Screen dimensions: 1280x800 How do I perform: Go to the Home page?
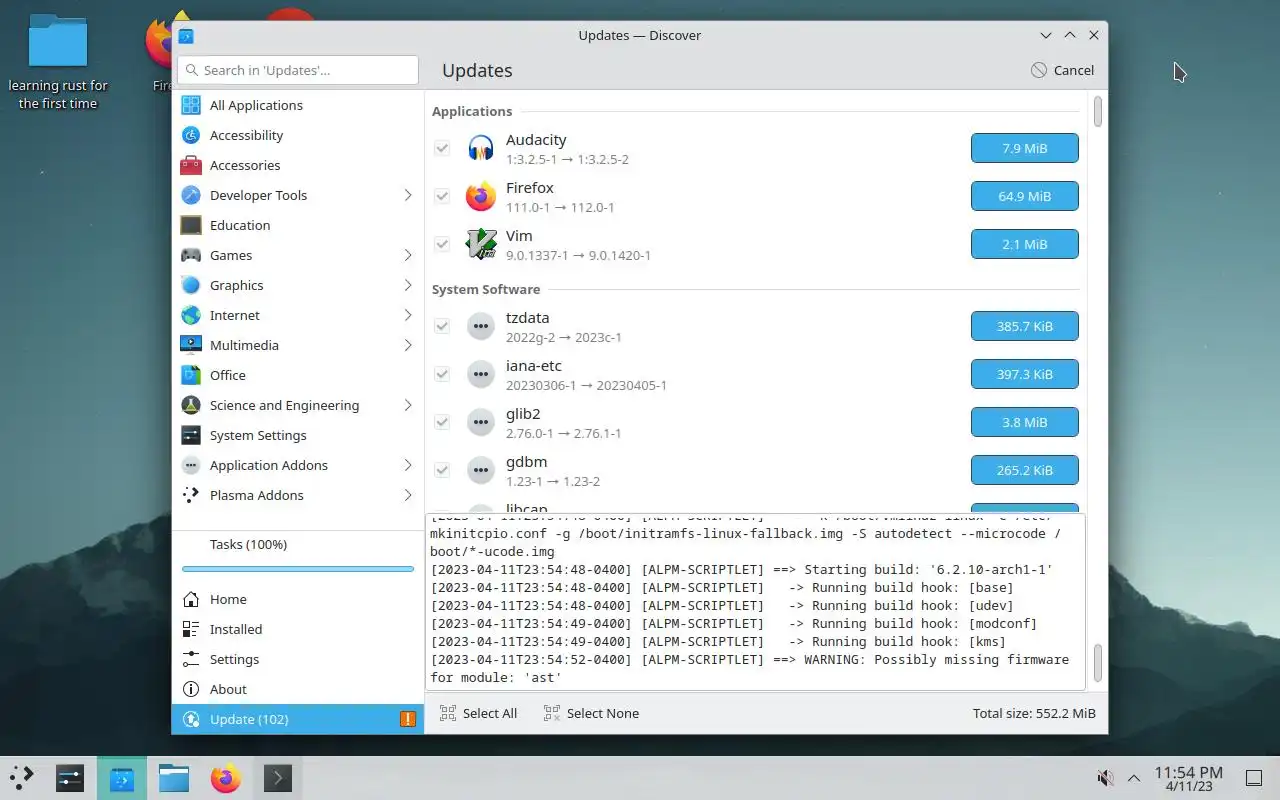pos(298,599)
